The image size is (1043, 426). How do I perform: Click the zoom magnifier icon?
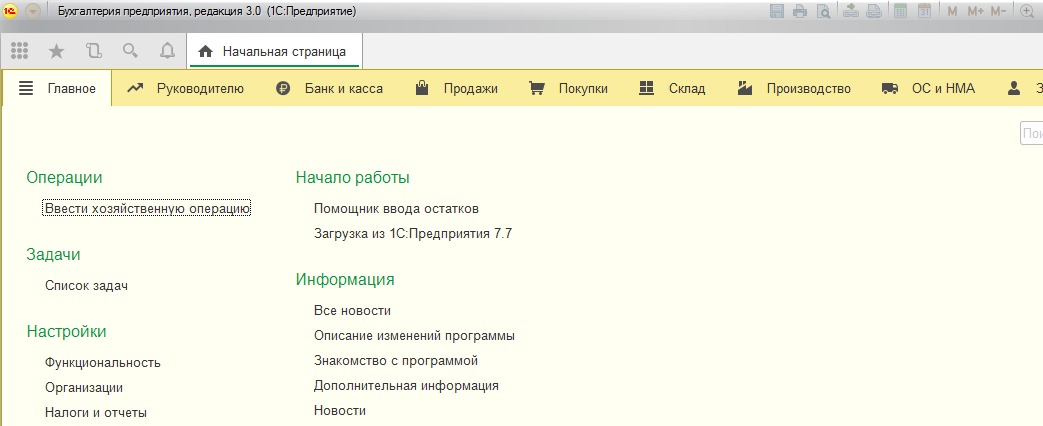point(1027,11)
